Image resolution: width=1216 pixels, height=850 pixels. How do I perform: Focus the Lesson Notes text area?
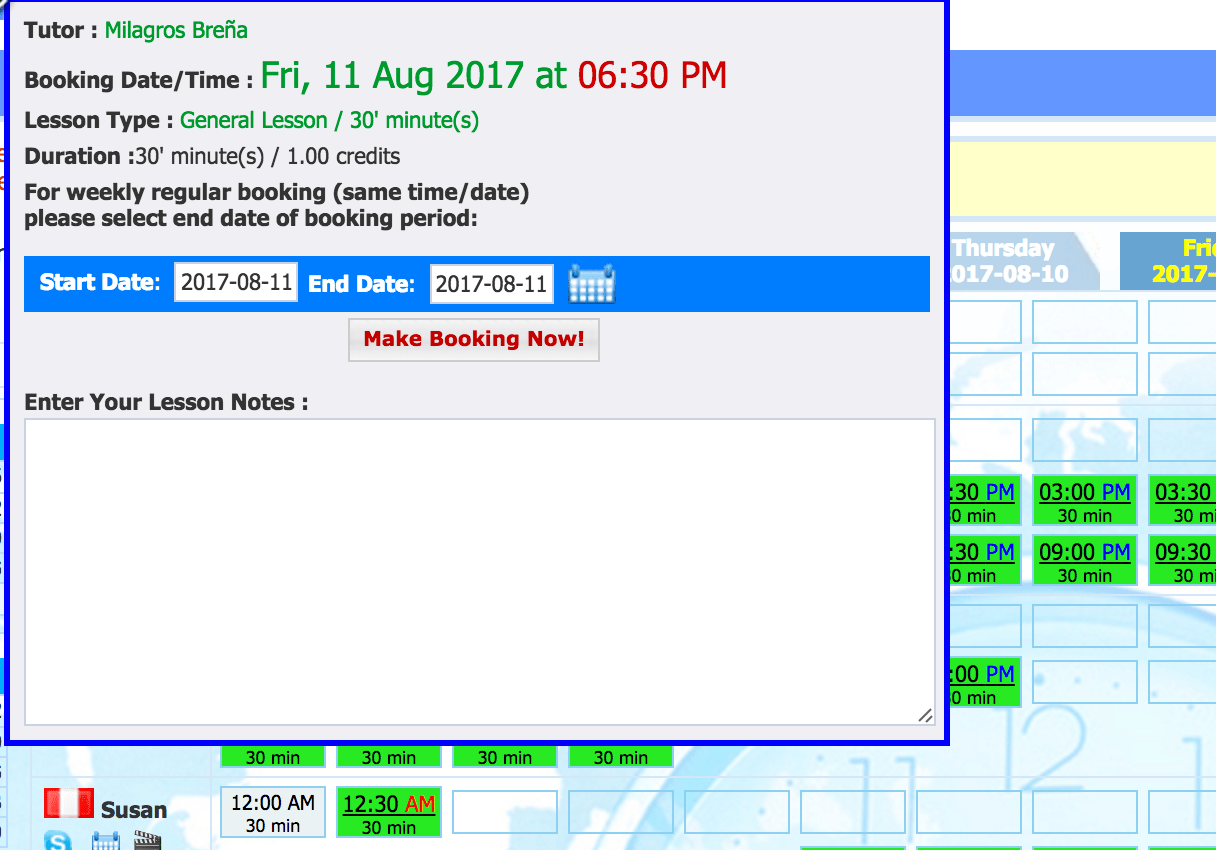[x=480, y=571]
